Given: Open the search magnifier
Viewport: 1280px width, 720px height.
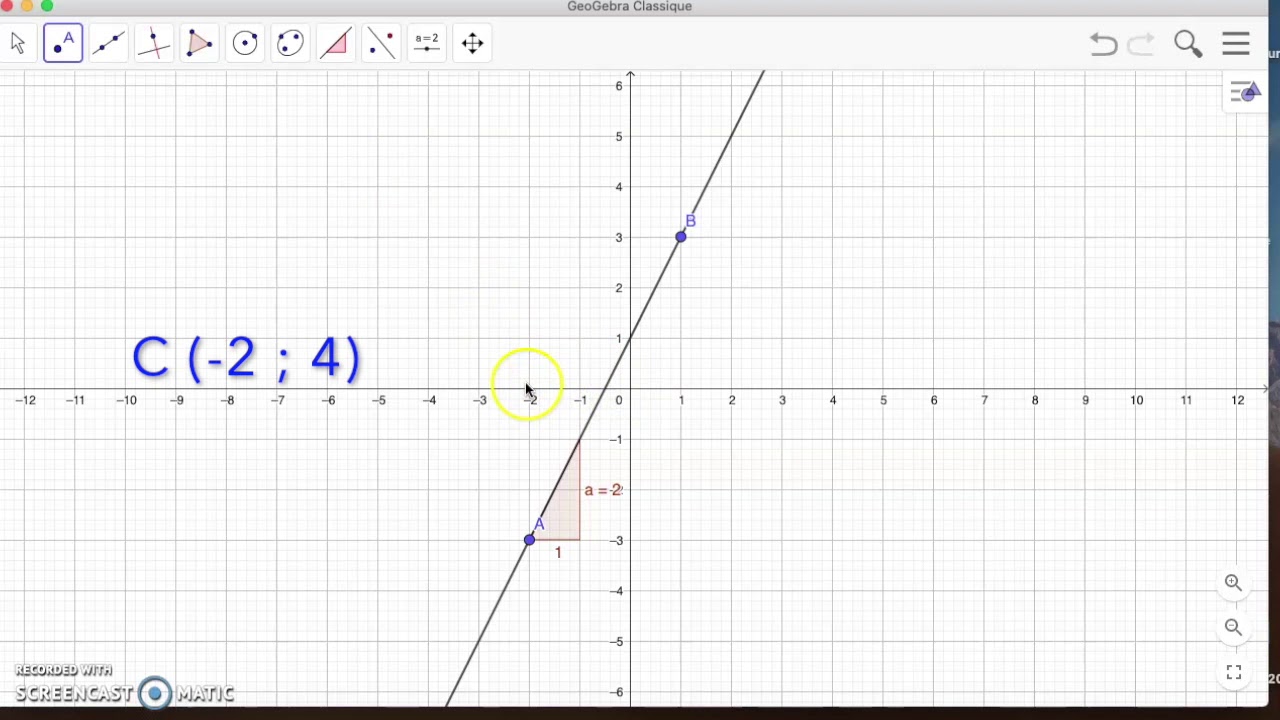Looking at the screenshot, I should pos(1188,44).
